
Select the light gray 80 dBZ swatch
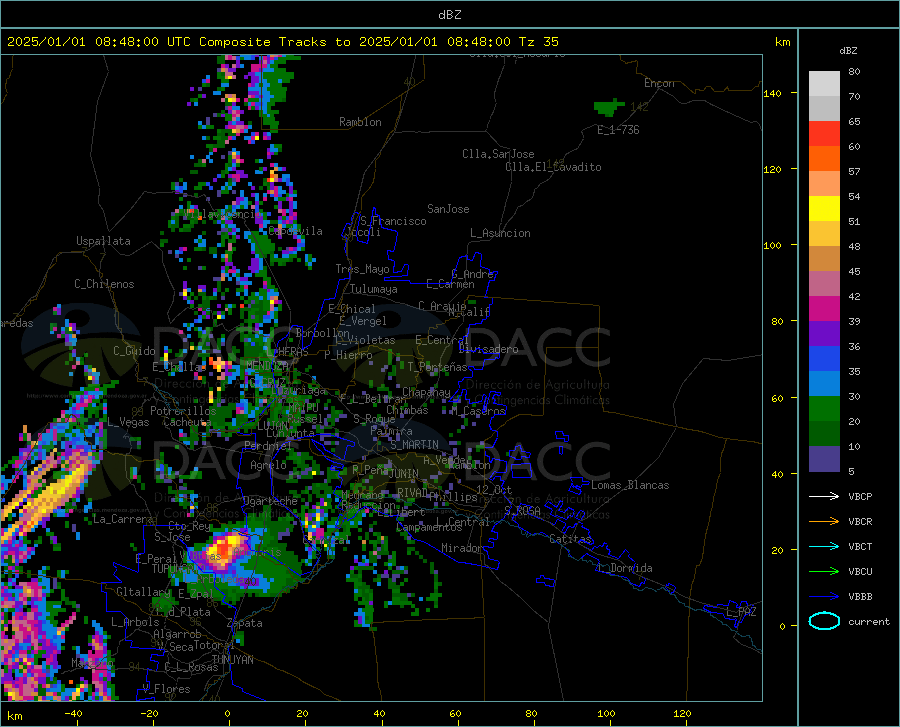tap(824, 84)
